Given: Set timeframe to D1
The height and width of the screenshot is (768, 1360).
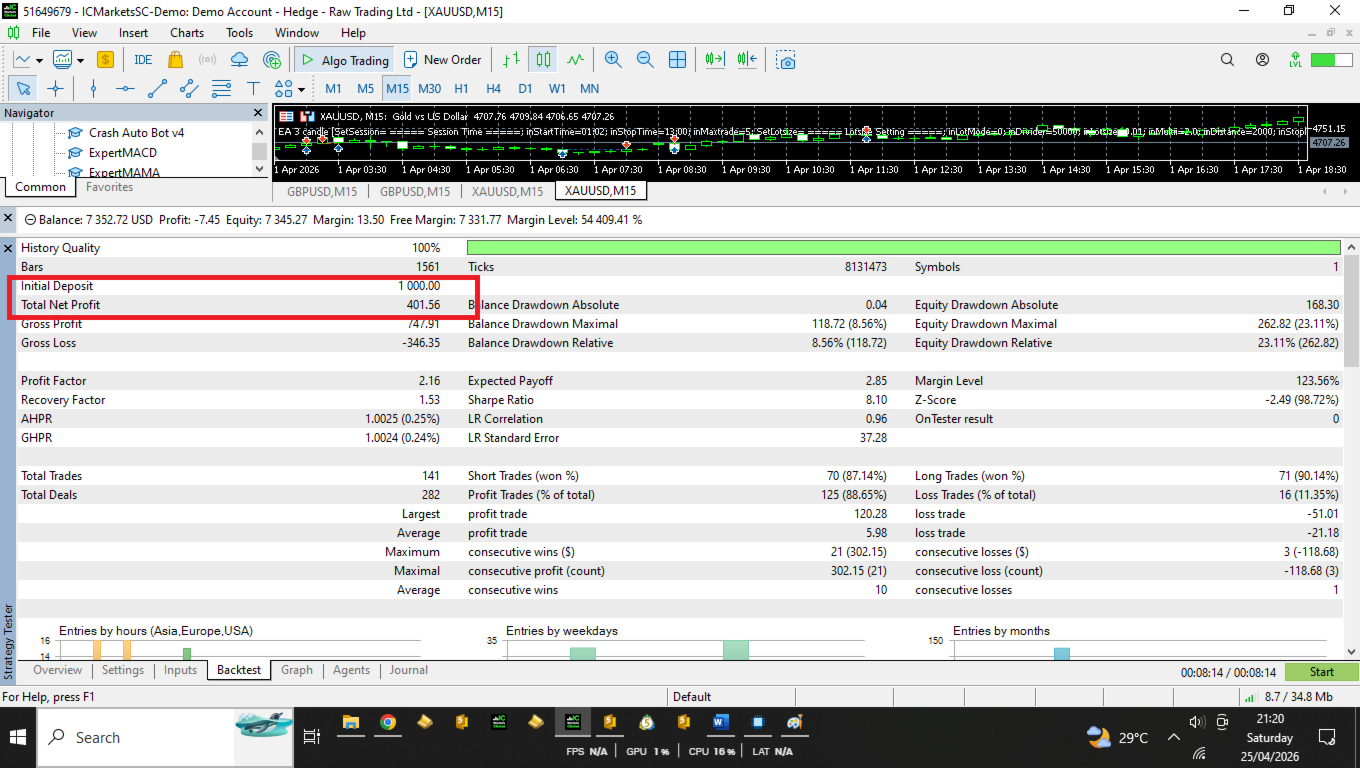Looking at the screenshot, I should pos(525,88).
